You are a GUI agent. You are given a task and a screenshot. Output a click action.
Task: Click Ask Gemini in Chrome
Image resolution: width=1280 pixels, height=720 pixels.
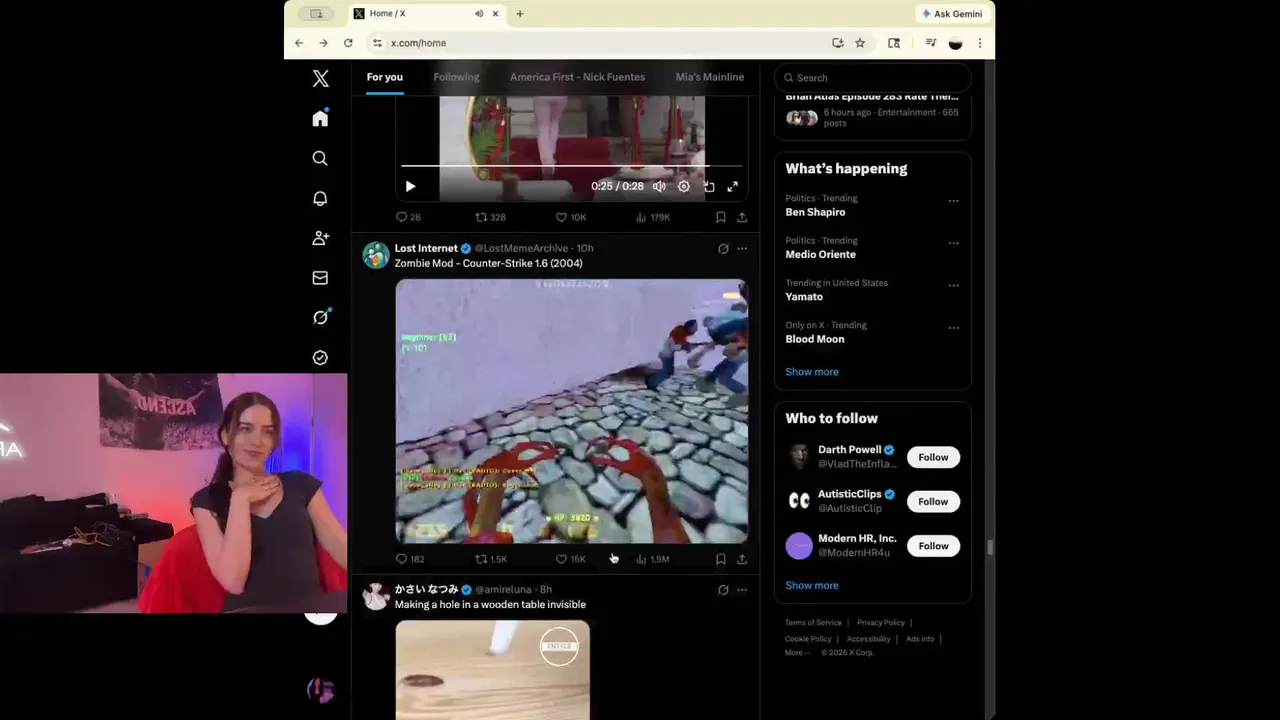pyautogui.click(x=952, y=14)
